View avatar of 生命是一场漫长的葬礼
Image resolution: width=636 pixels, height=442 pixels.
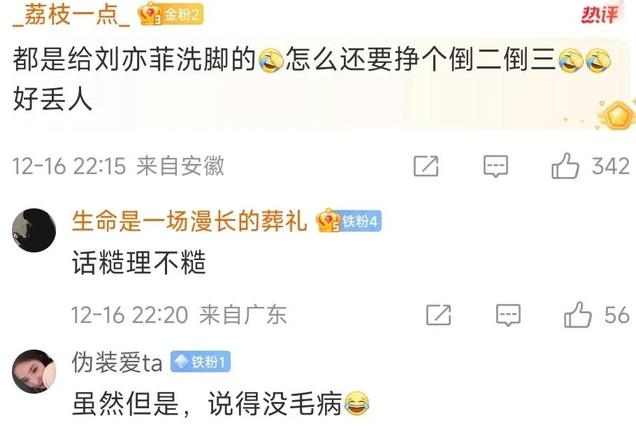[34, 230]
